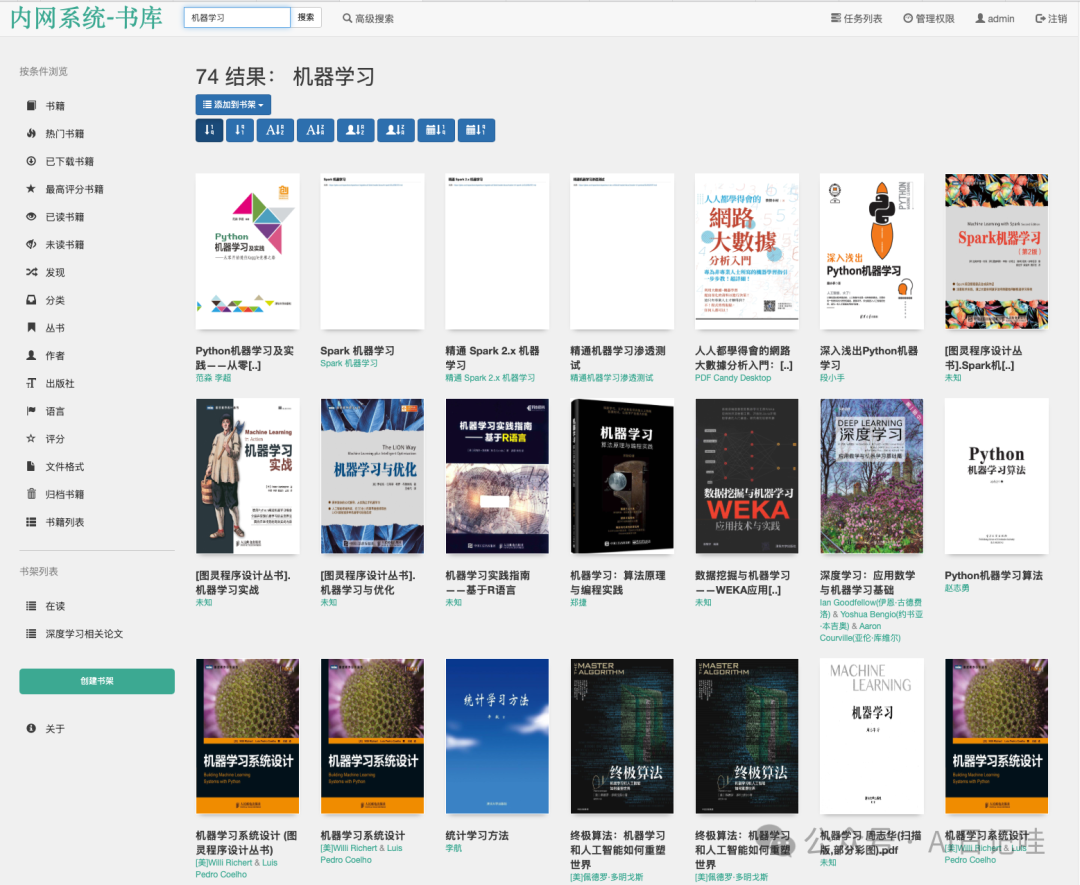Open the 数据挖掘与机器学习 WEKA cover

747,476
